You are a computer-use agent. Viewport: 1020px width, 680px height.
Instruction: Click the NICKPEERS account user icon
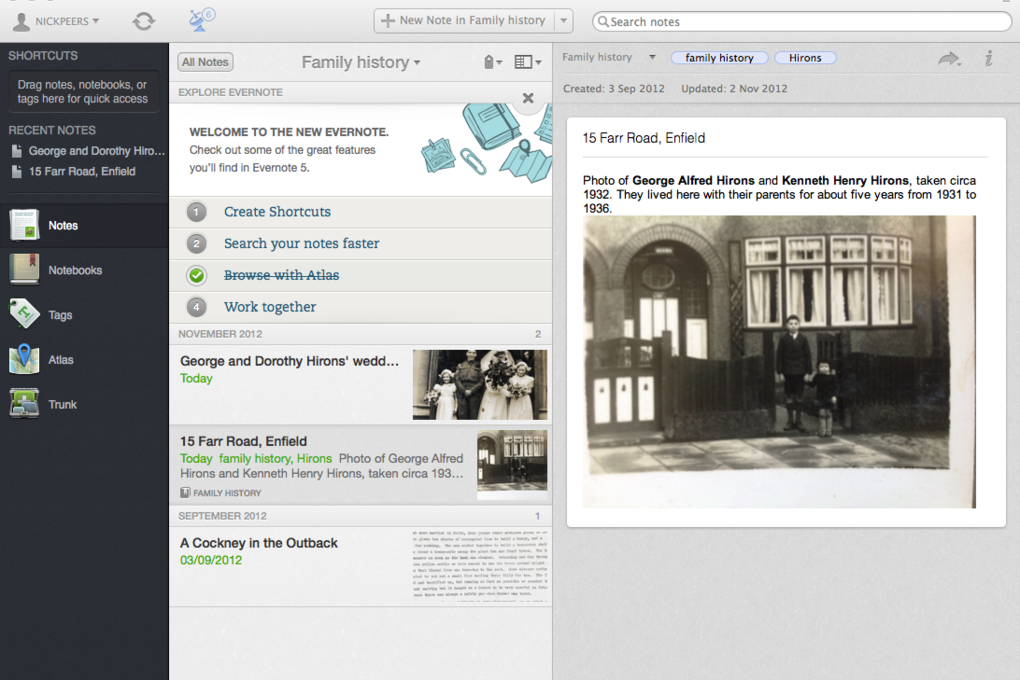(x=21, y=21)
